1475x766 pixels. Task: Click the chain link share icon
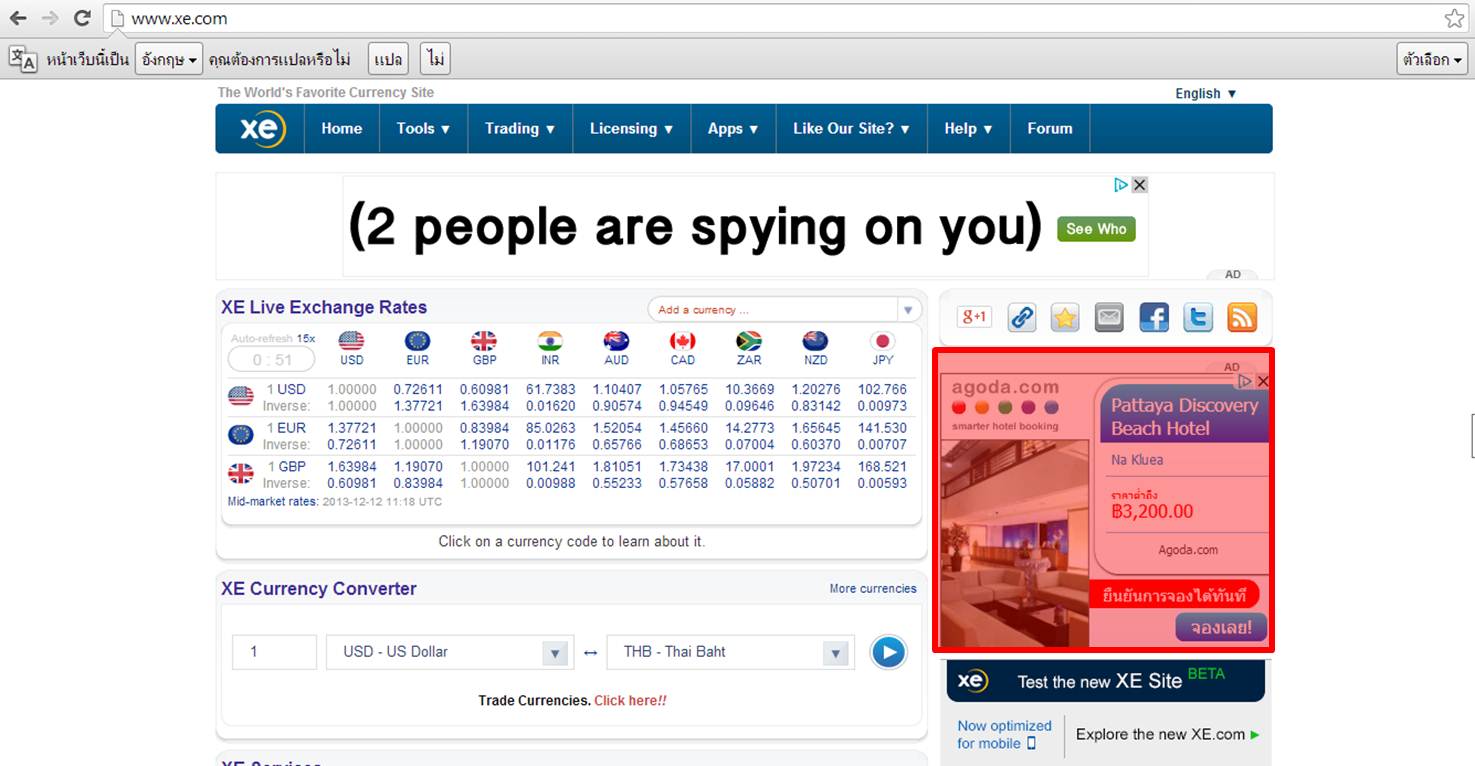point(1021,318)
